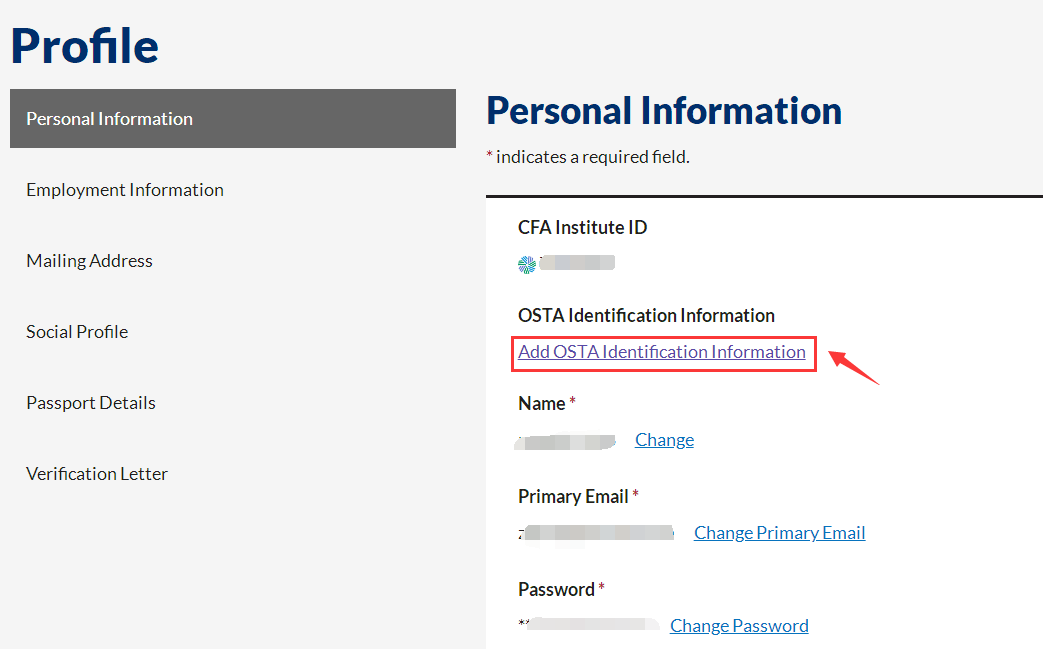This screenshot has width=1043, height=649.
Task: Select the blurred primary email value
Action: point(597,533)
